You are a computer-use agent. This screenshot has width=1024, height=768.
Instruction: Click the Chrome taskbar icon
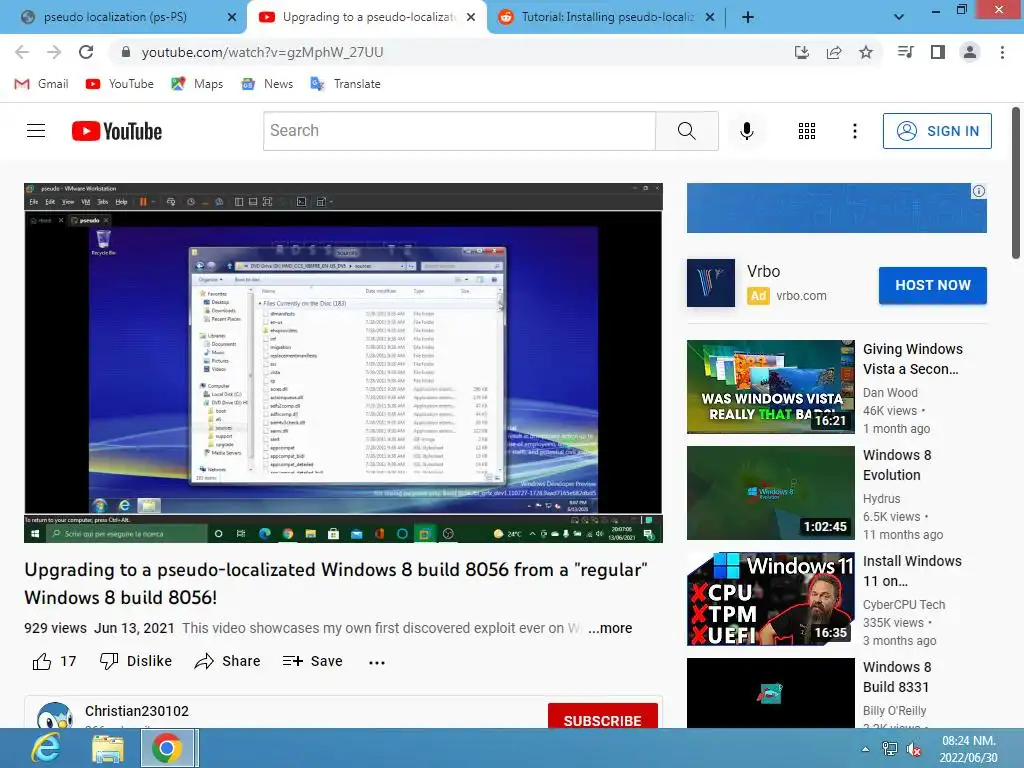(167, 748)
